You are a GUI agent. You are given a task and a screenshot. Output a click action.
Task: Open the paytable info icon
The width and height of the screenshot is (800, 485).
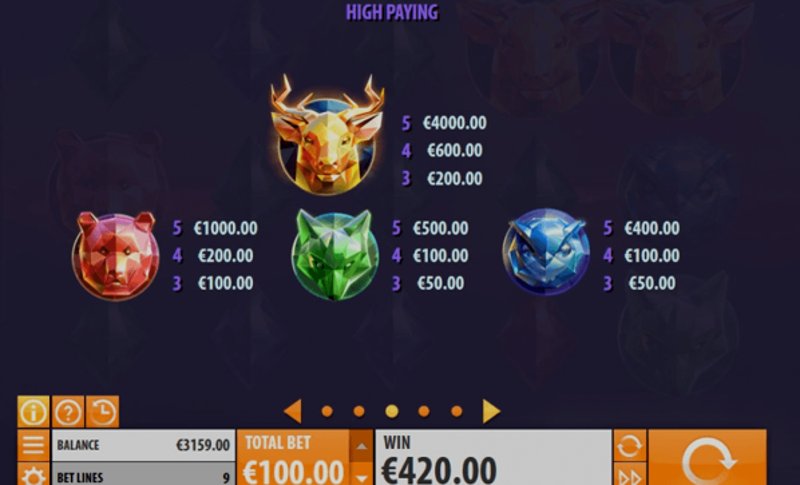33,412
